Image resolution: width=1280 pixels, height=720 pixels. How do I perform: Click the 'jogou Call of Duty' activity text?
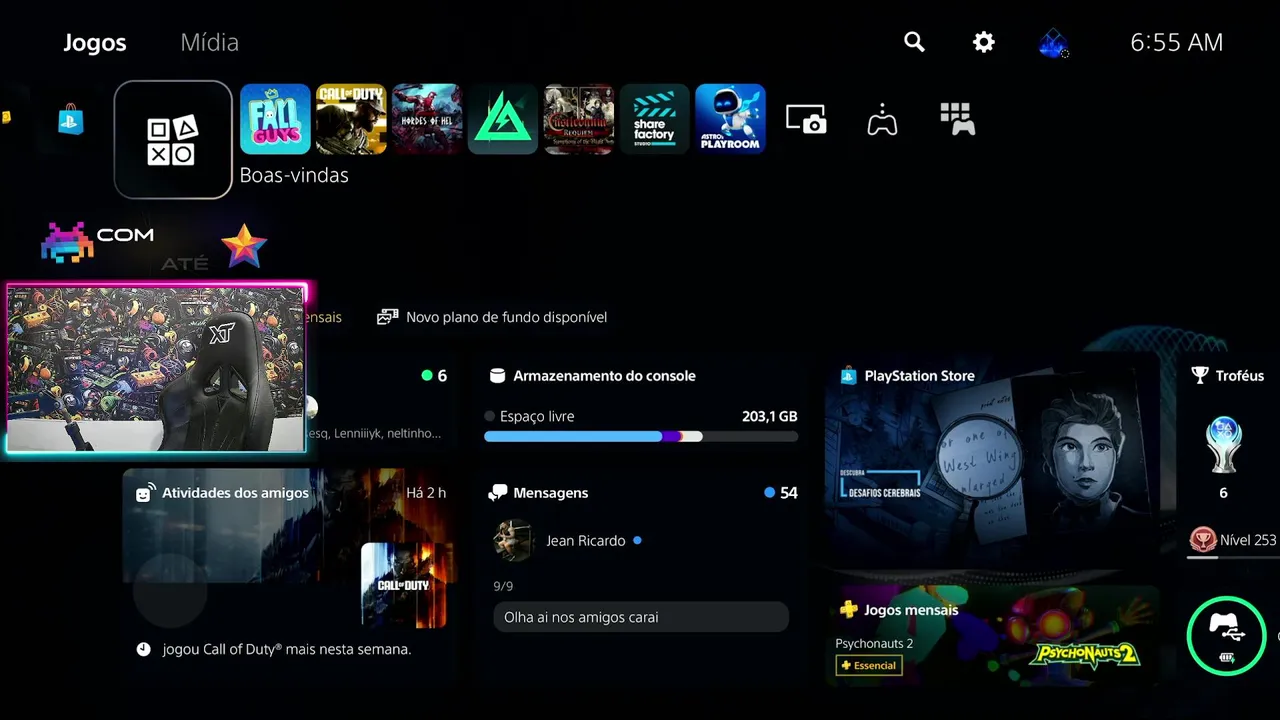point(287,649)
